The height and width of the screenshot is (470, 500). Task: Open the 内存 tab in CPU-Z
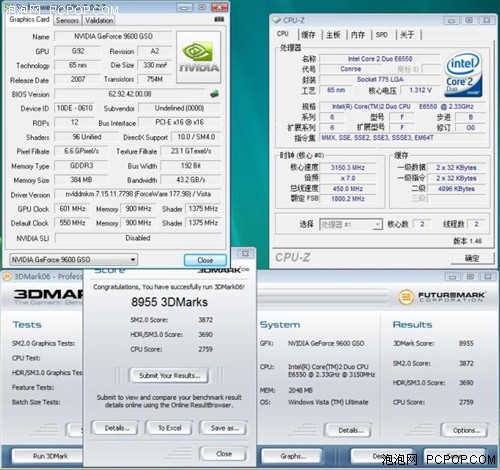pos(358,34)
